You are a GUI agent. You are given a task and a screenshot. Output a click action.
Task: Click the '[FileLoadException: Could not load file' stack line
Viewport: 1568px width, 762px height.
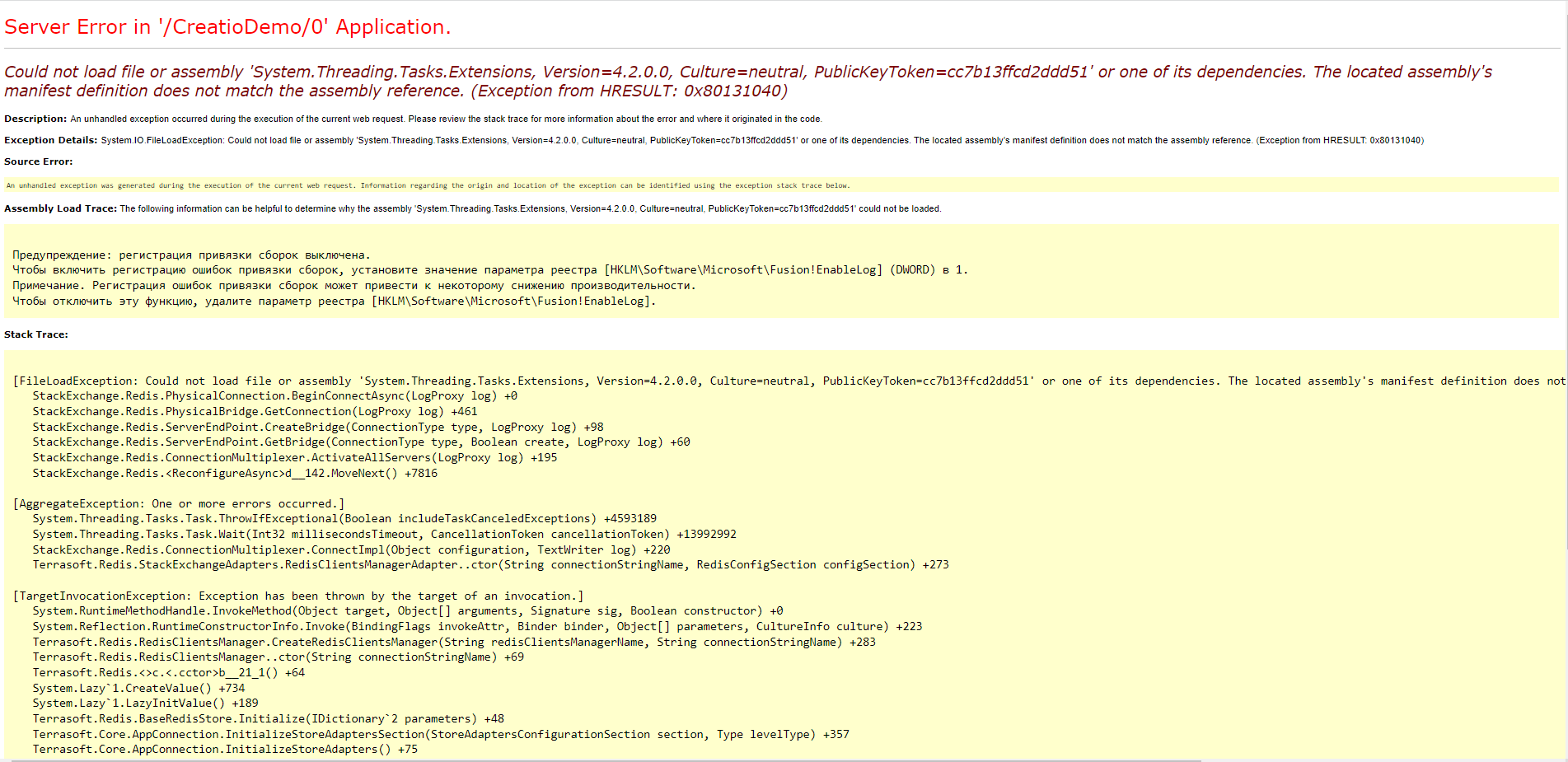tap(789, 381)
